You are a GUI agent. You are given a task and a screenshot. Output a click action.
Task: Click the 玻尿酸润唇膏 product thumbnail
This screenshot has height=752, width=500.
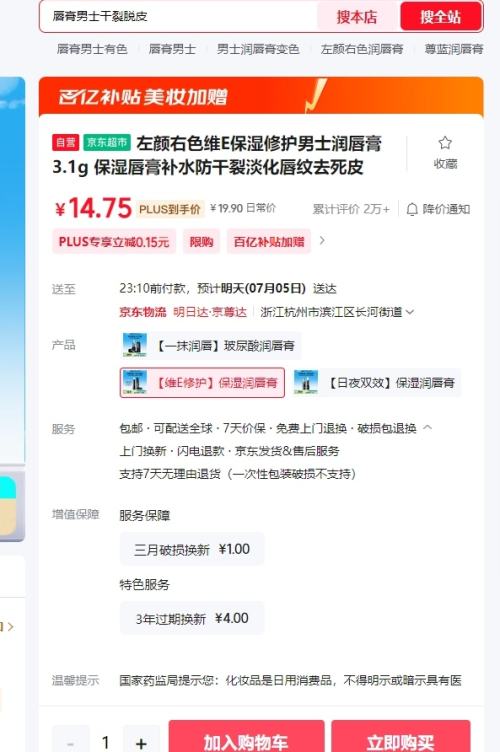[x=135, y=345]
